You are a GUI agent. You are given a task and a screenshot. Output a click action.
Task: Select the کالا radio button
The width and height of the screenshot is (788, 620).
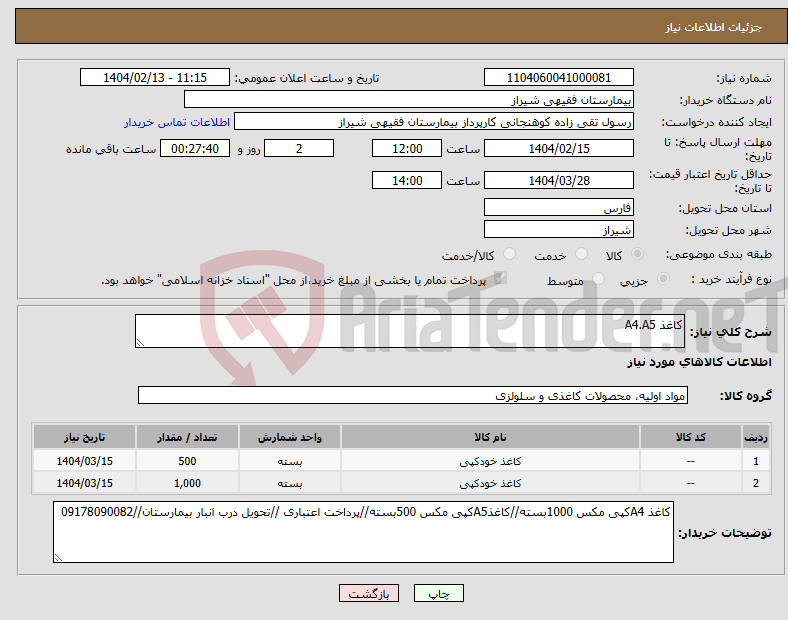(637, 254)
